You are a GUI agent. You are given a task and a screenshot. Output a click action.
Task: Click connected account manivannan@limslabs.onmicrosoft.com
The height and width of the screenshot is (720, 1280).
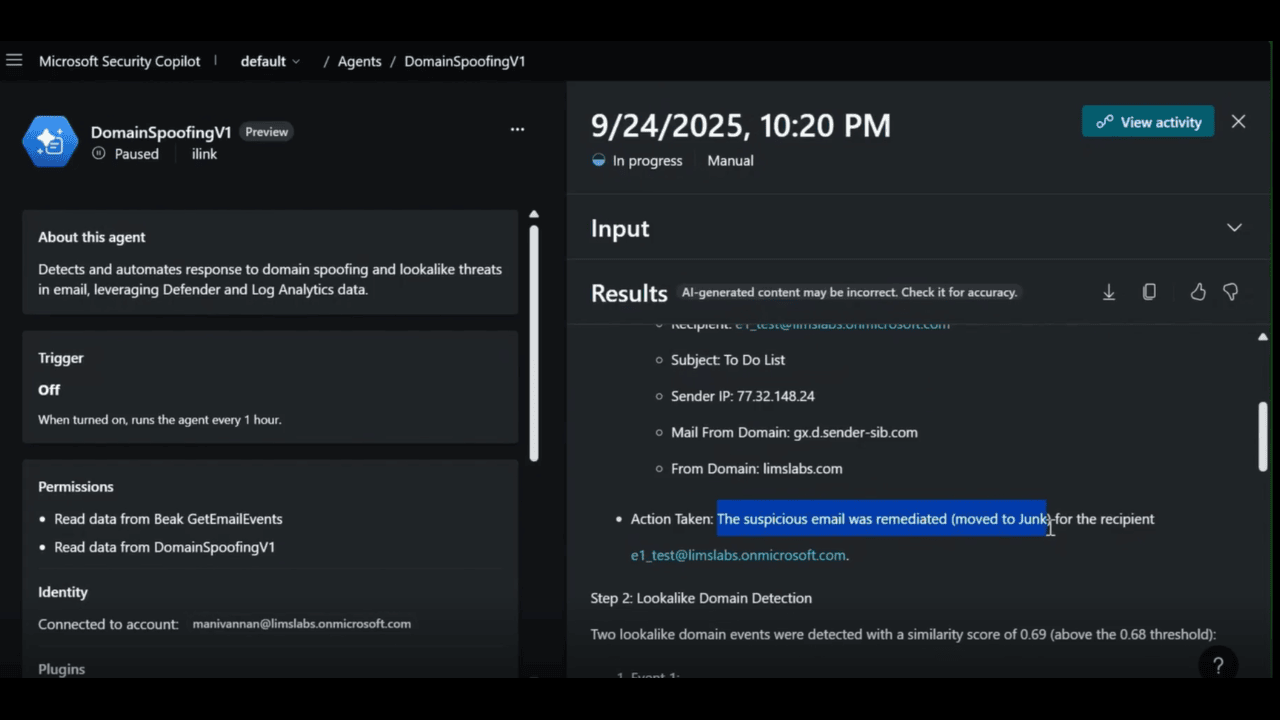[x=301, y=624]
